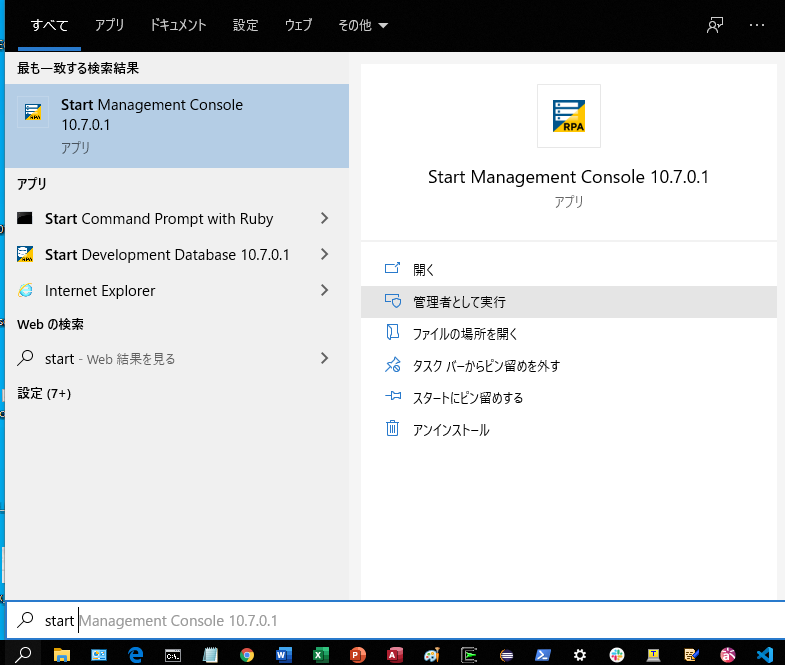Expand Start Development Database result arrow
This screenshot has width=785, height=665.
coord(324,254)
